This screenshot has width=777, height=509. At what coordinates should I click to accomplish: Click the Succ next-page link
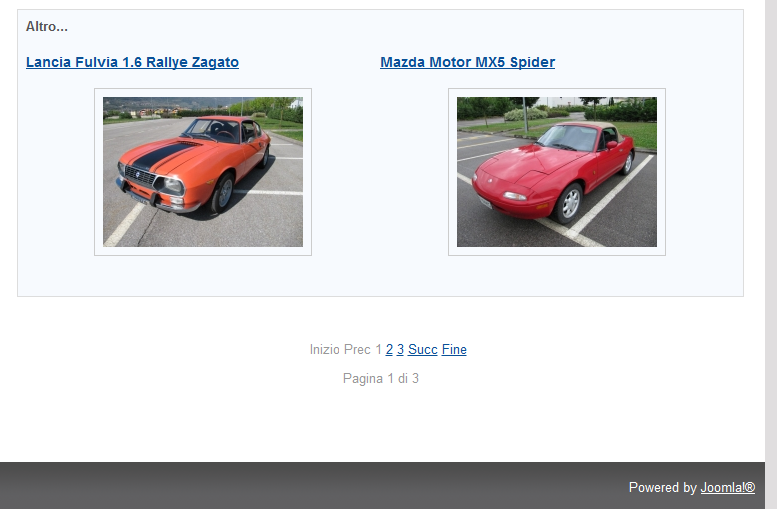(423, 349)
